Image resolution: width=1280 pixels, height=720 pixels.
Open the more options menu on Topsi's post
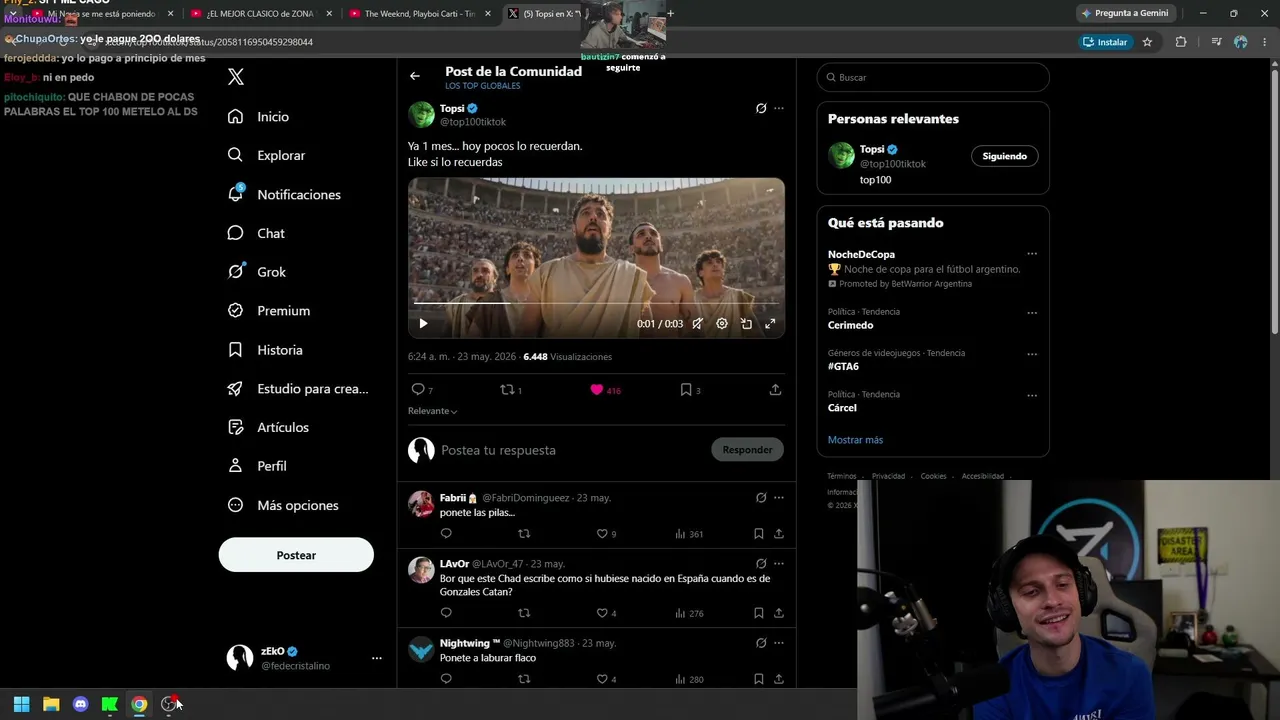(x=779, y=108)
